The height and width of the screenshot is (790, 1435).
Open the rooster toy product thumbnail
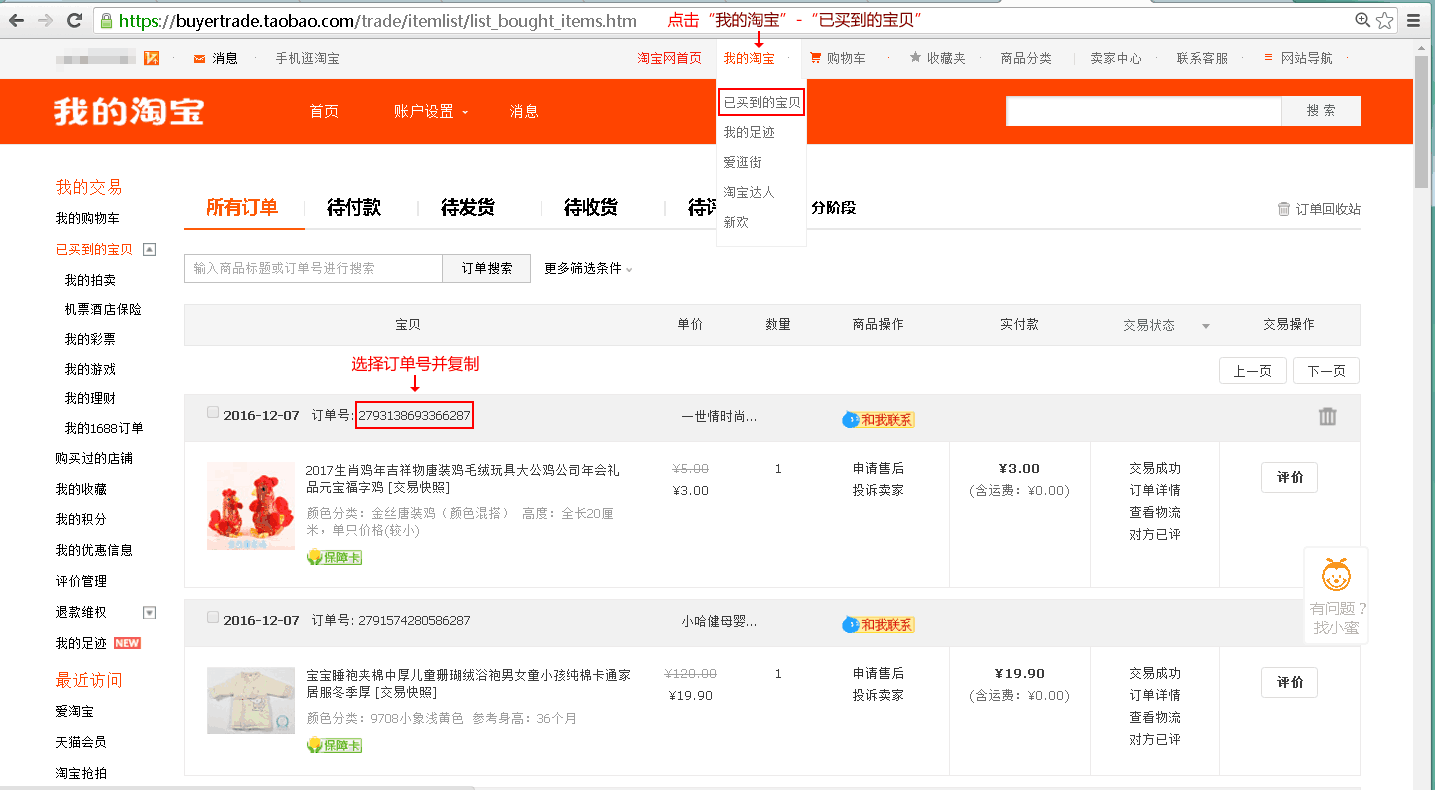pyautogui.click(x=251, y=506)
